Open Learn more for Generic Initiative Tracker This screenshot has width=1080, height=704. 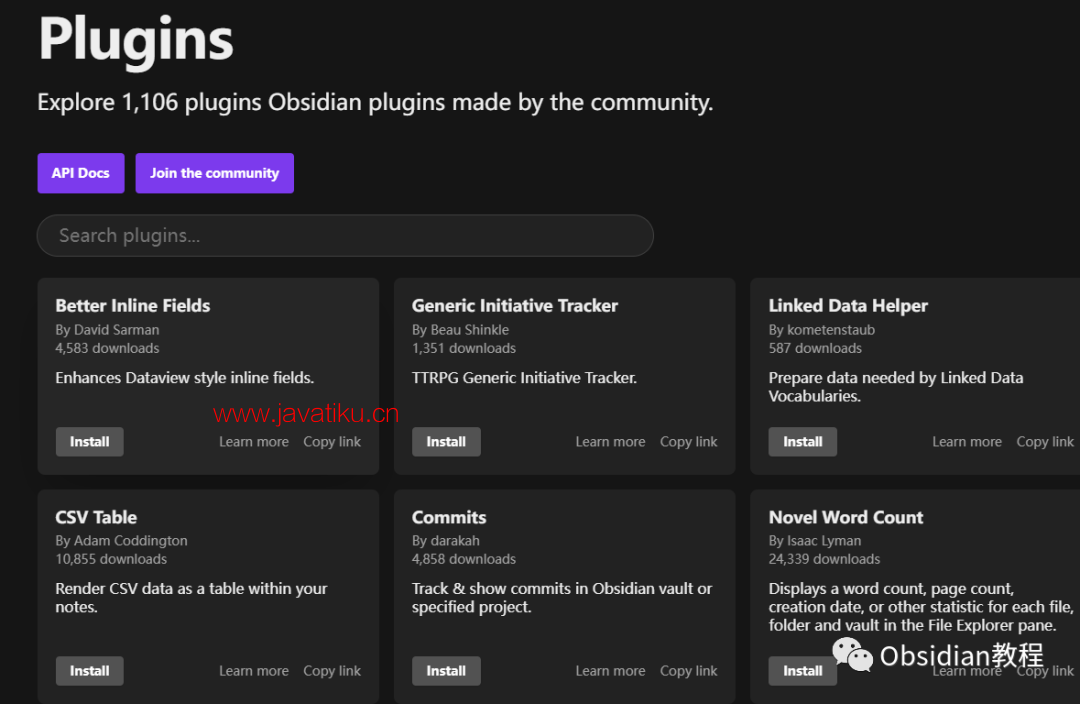tap(610, 442)
